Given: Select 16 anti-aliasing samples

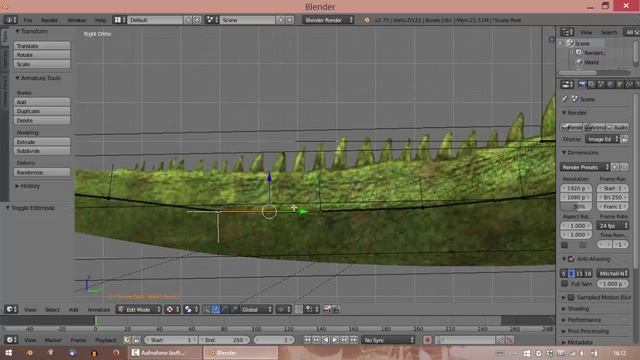Looking at the screenshot, I should pos(588,273).
